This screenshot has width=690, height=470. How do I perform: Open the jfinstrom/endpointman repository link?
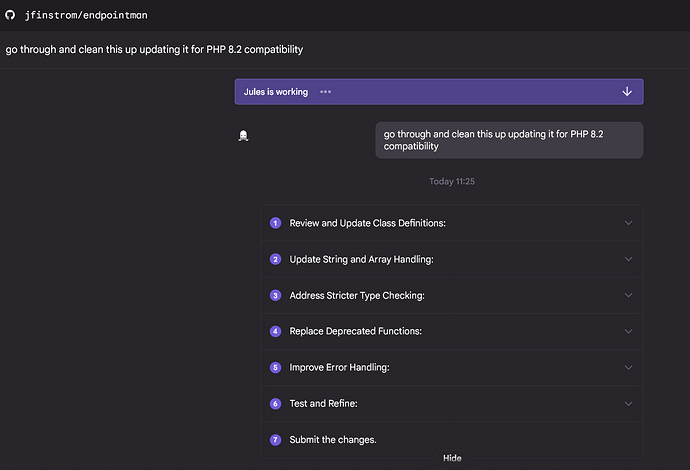(x=86, y=15)
